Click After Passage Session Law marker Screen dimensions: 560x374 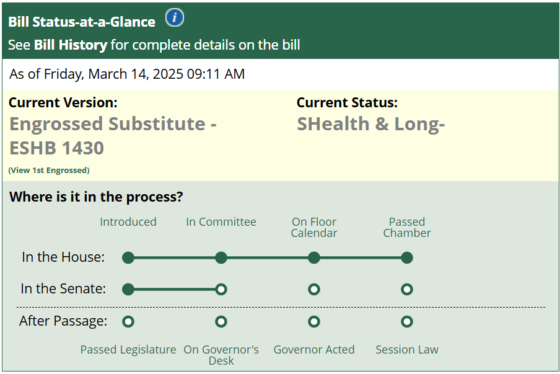407,321
